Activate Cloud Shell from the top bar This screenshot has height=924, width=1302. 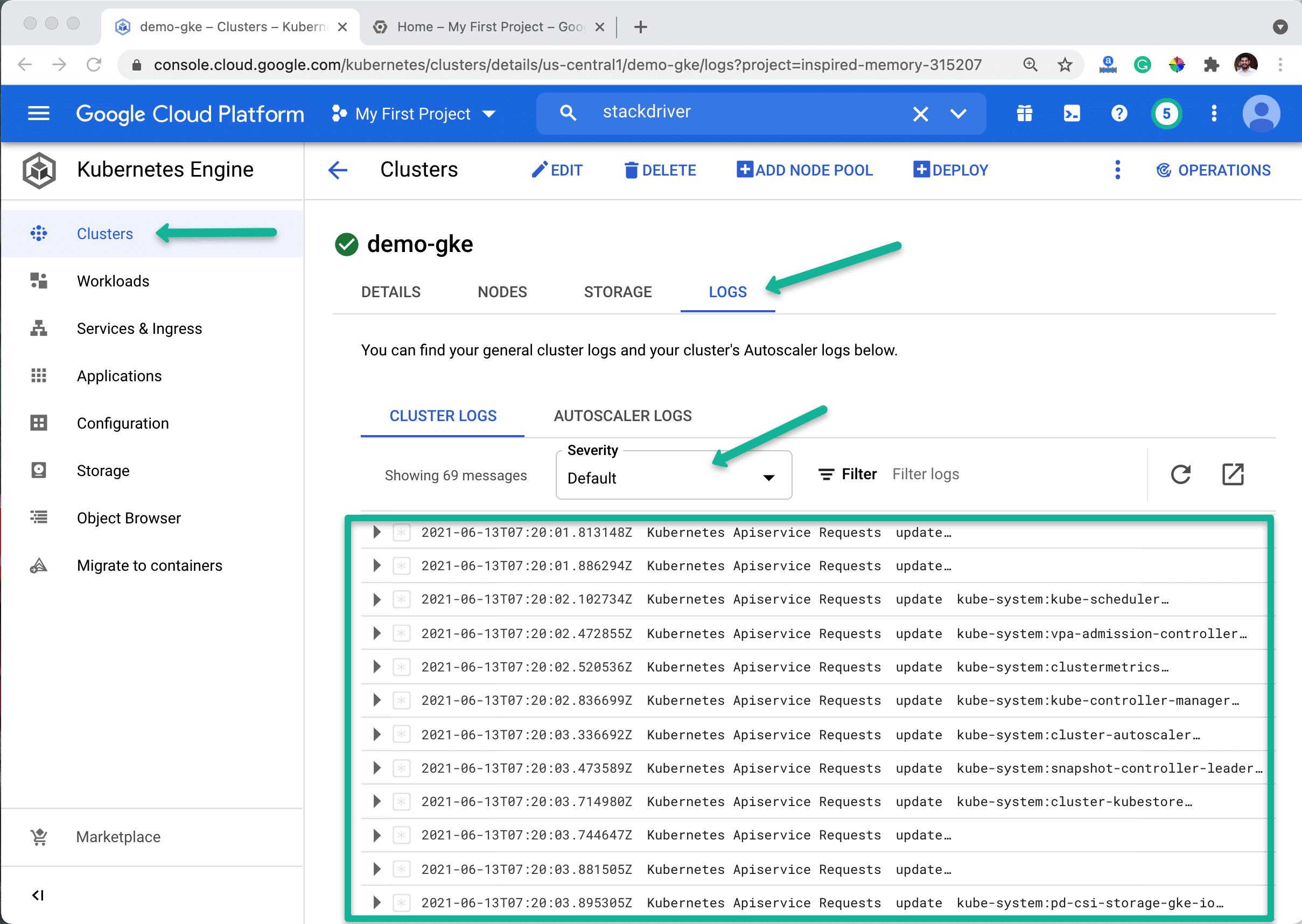[x=1072, y=113]
